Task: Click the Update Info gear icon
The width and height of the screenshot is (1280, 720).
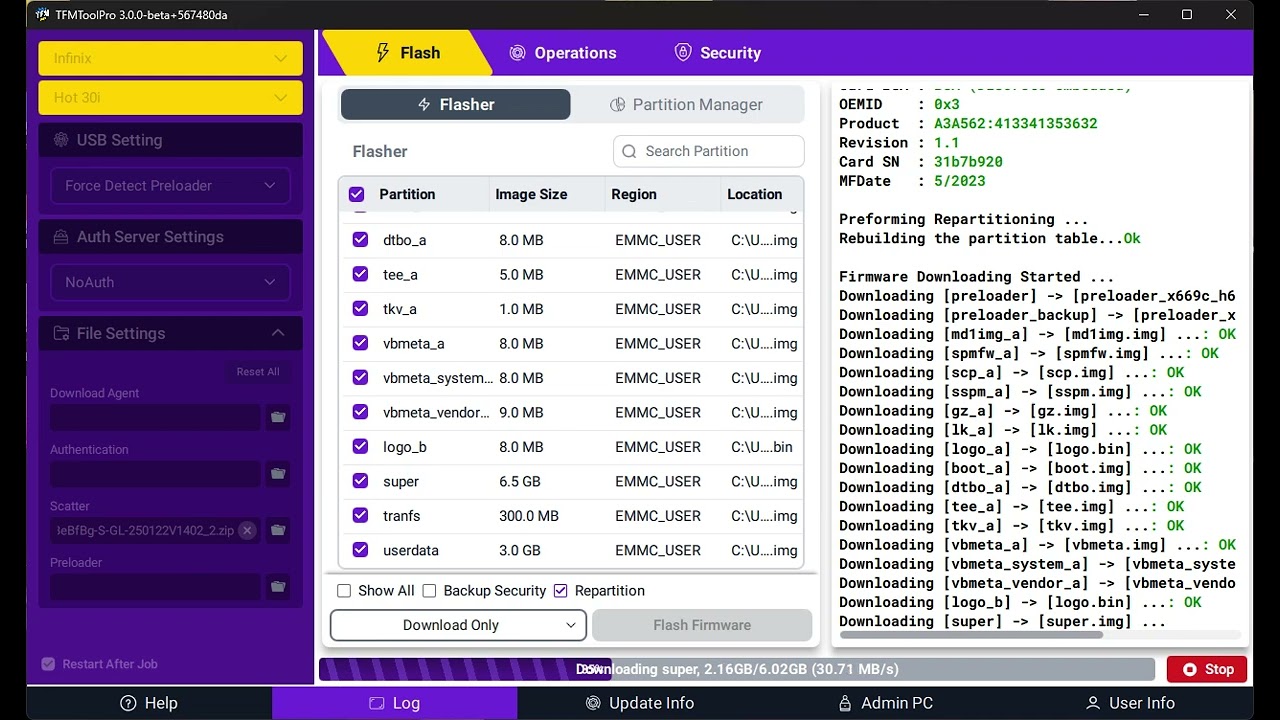Action: [x=593, y=703]
